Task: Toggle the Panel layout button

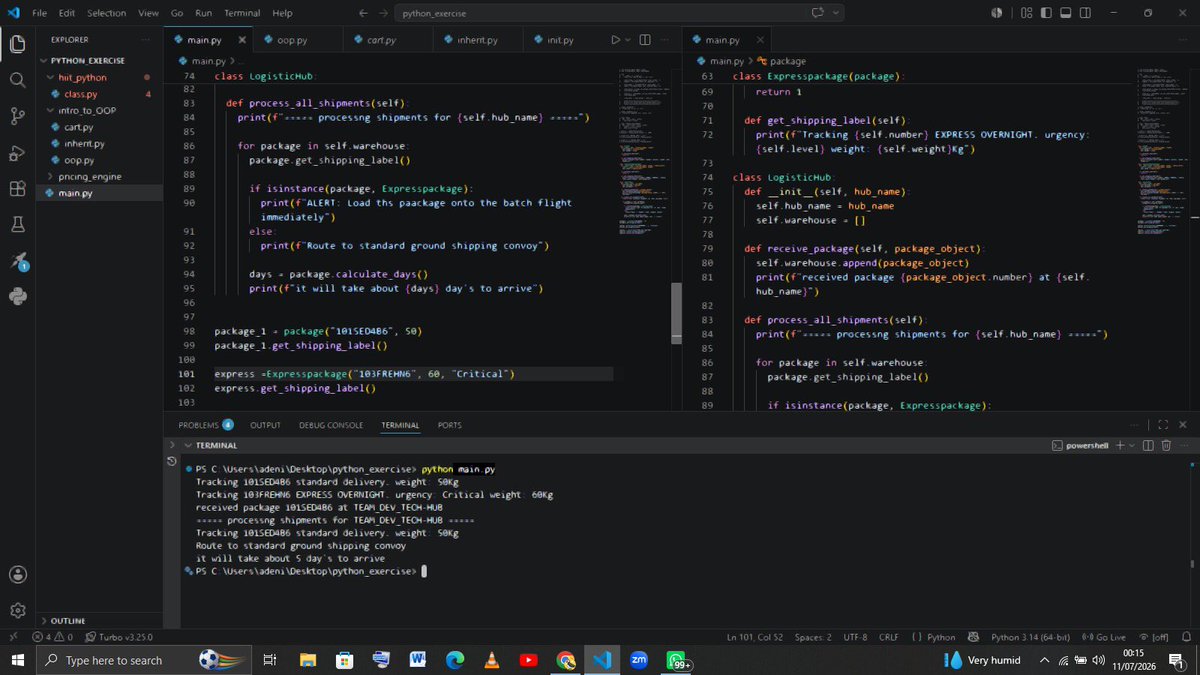Action: 1066,13
